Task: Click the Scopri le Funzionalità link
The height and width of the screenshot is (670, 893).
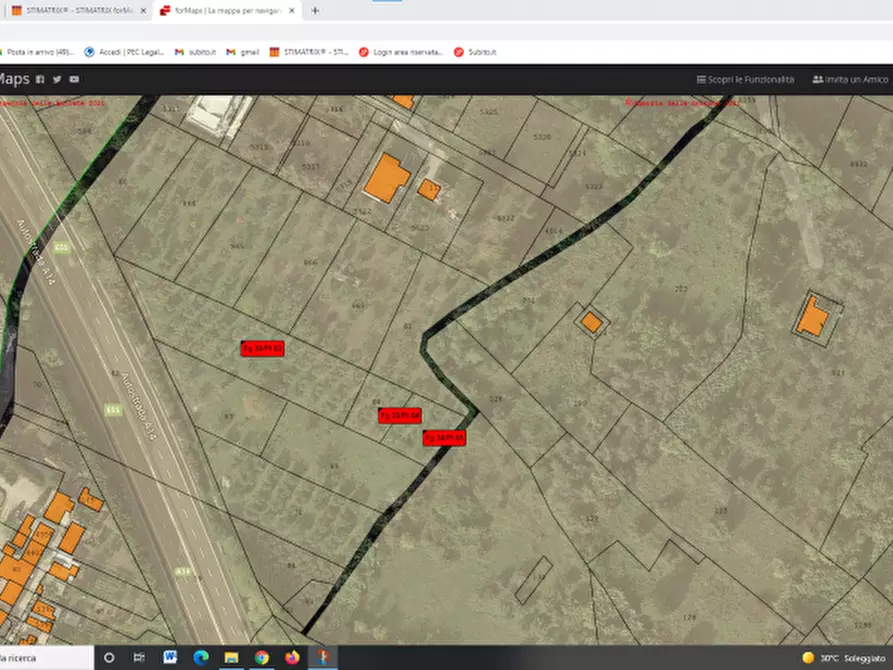Action: point(745,79)
